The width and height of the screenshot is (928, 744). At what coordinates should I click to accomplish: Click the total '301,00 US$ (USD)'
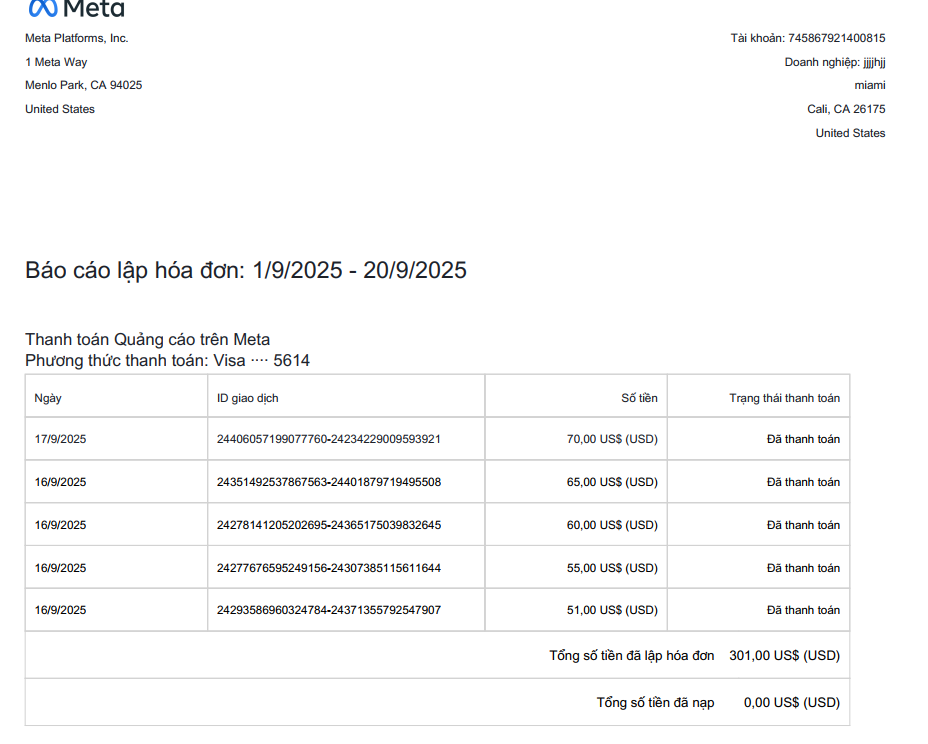pyautogui.click(x=785, y=656)
